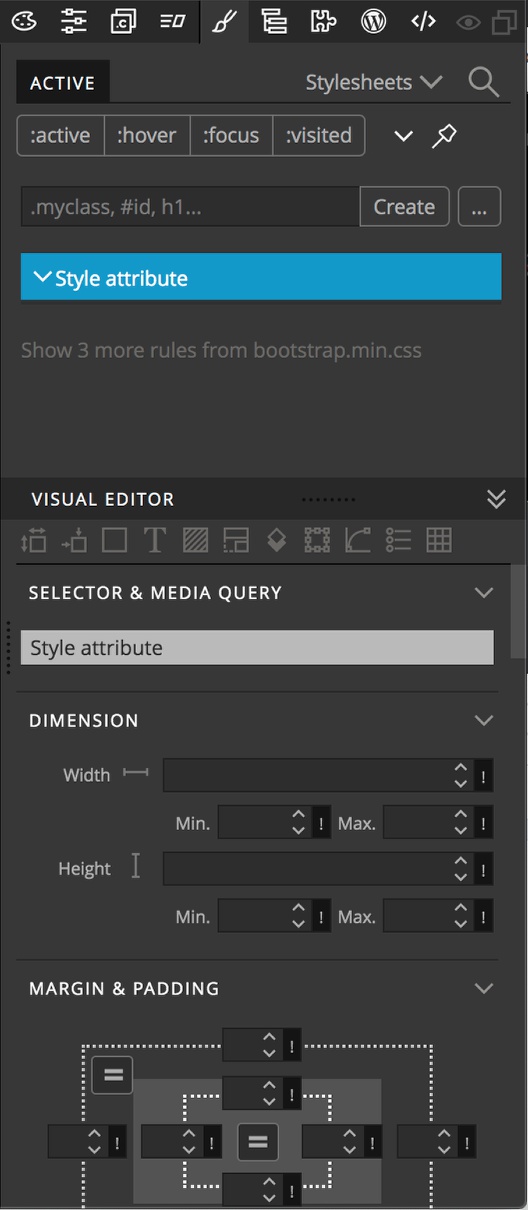Select the paintbrush styles panel icon
The image size is (528, 1210).
(224, 21)
